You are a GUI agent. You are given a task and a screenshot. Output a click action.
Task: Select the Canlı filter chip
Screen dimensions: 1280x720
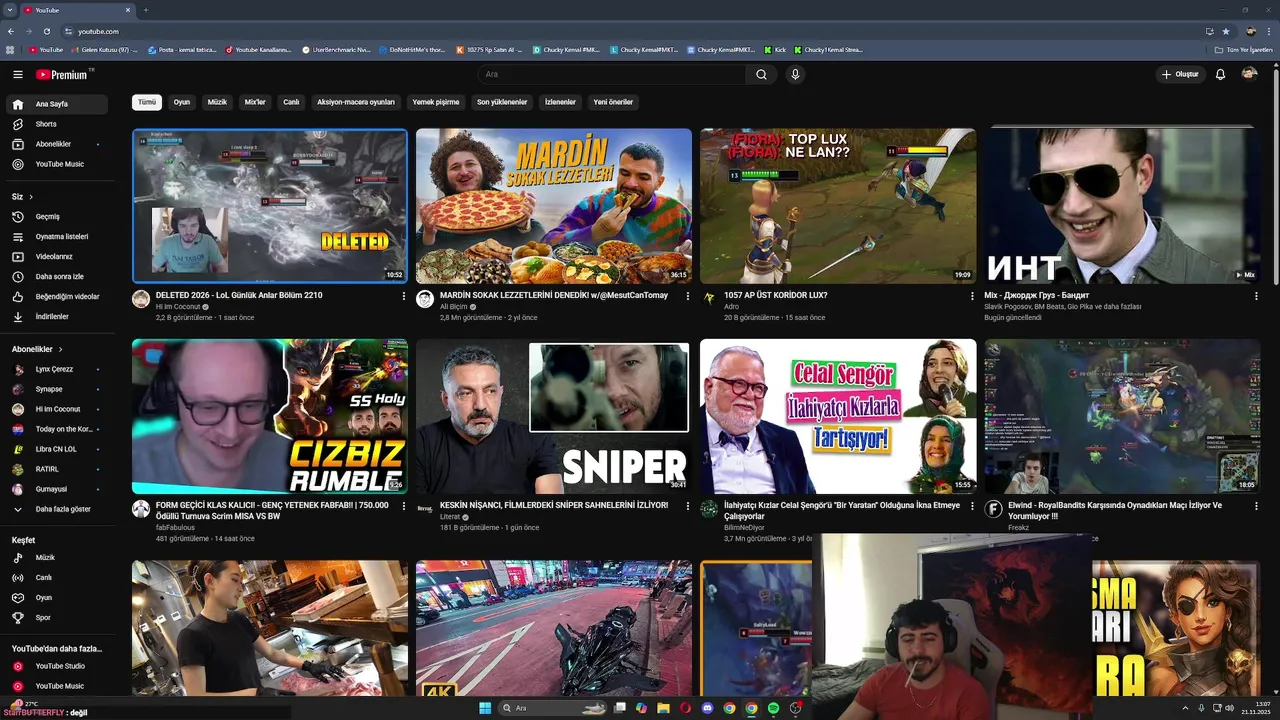click(x=291, y=102)
